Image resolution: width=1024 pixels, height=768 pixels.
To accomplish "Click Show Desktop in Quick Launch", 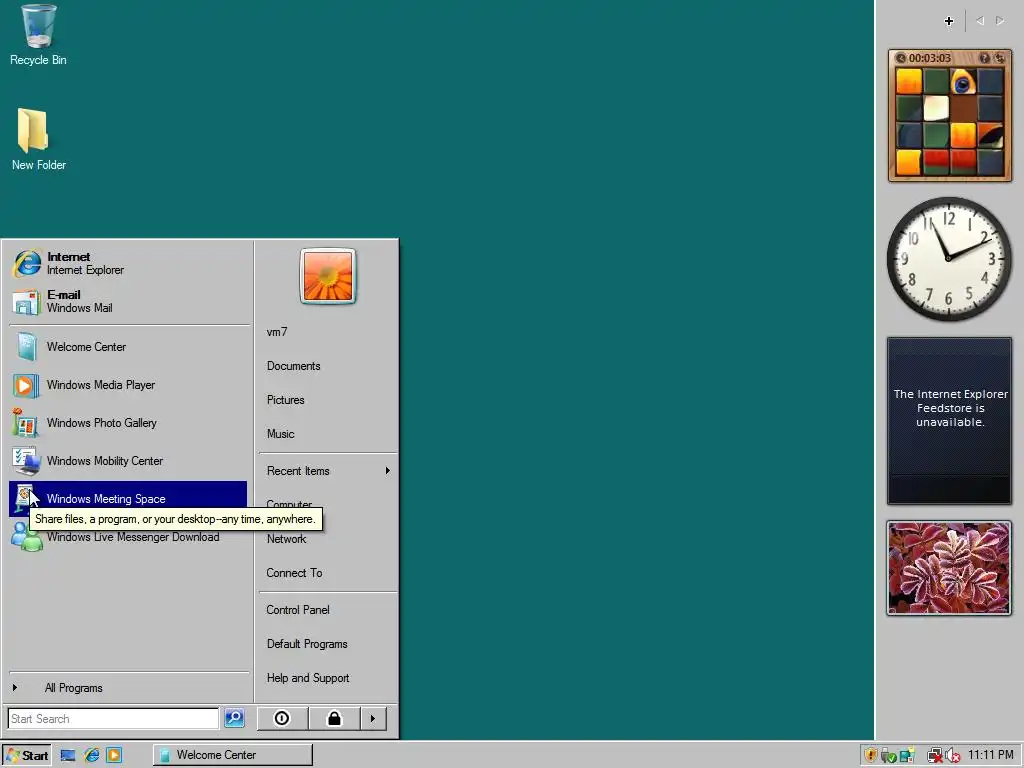I will pos(67,755).
